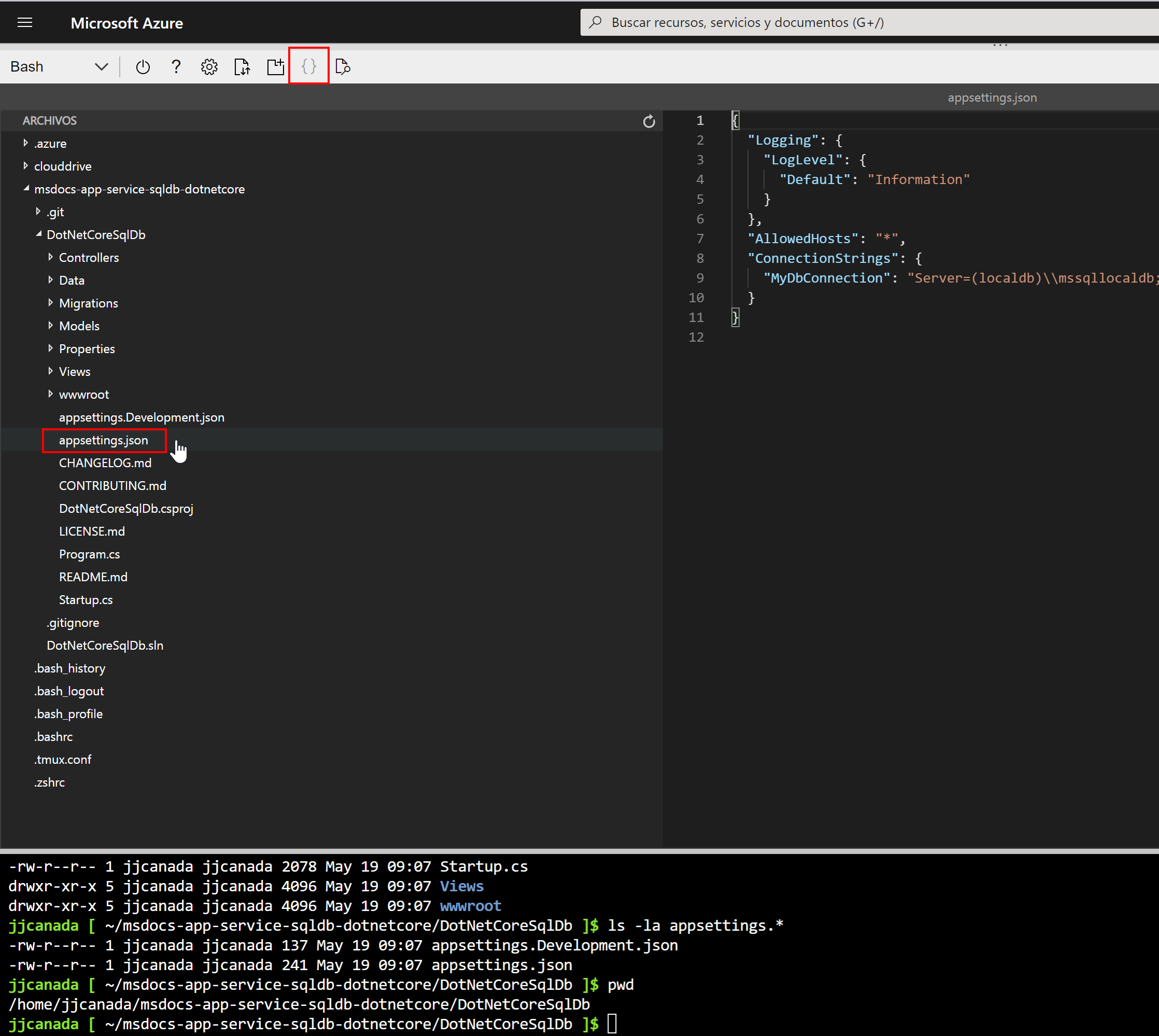1159x1036 pixels.
Task: Click the resource search input field
Action: pyautogui.click(x=740, y=22)
